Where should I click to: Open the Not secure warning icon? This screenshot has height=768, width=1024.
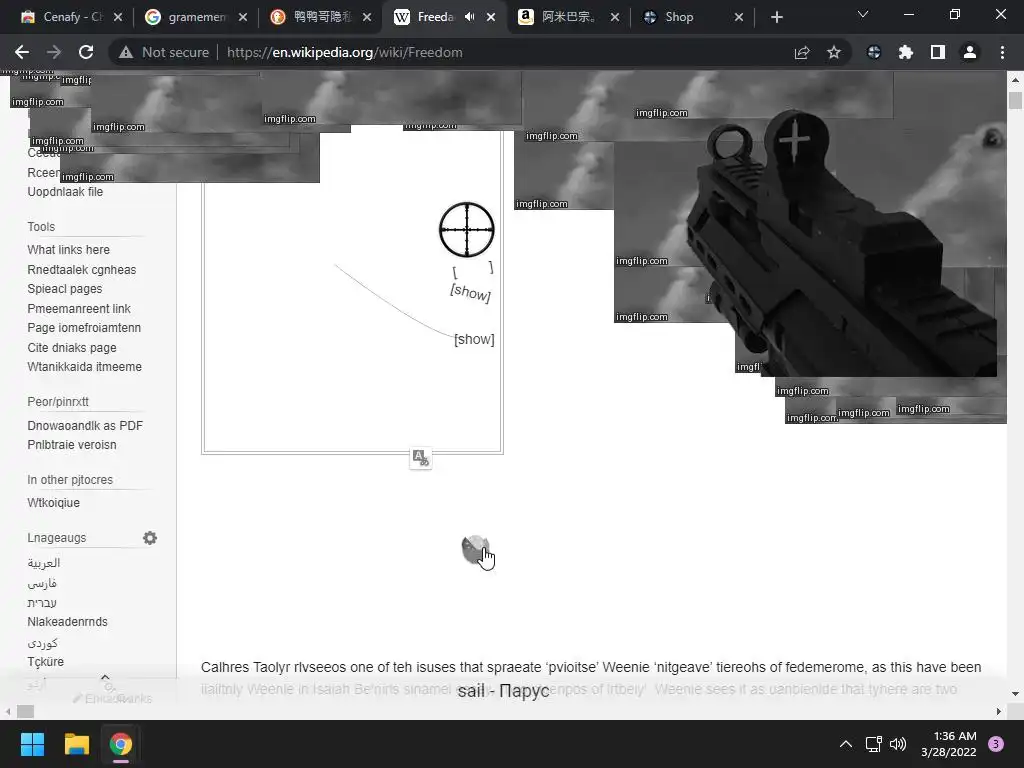point(125,52)
